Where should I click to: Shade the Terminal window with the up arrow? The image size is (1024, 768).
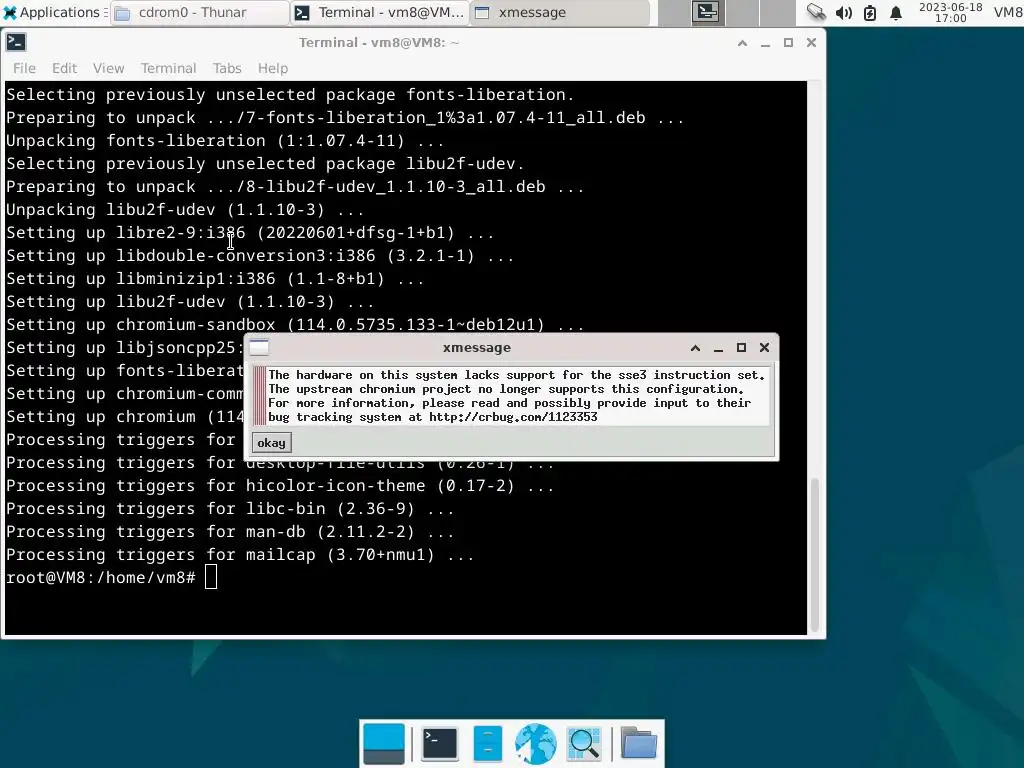click(x=743, y=42)
